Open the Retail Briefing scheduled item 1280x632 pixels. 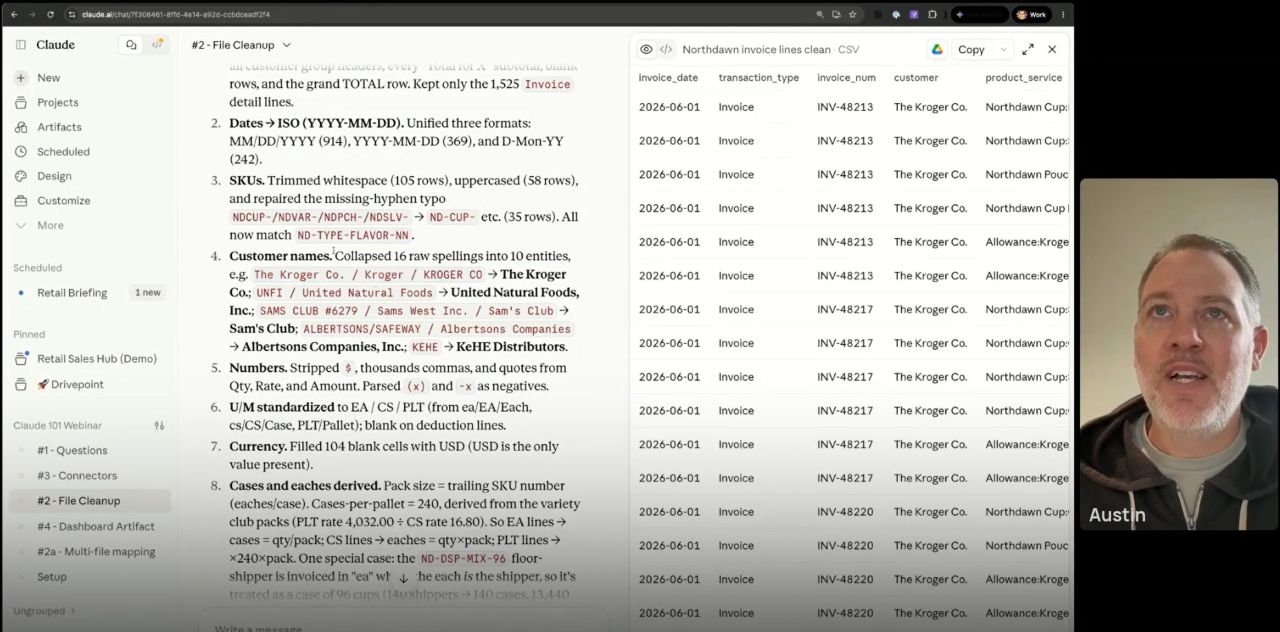pyautogui.click(x=72, y=293)
